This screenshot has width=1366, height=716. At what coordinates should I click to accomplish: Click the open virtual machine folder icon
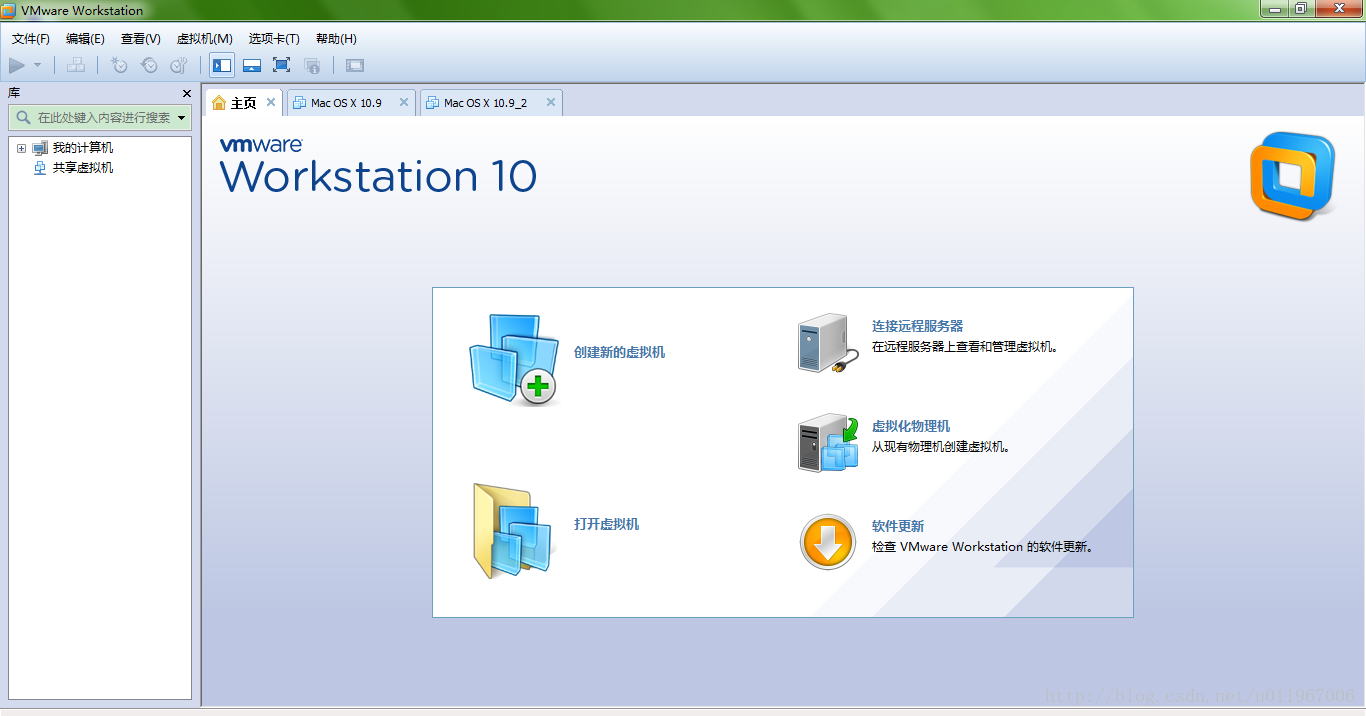click(513, 531)
